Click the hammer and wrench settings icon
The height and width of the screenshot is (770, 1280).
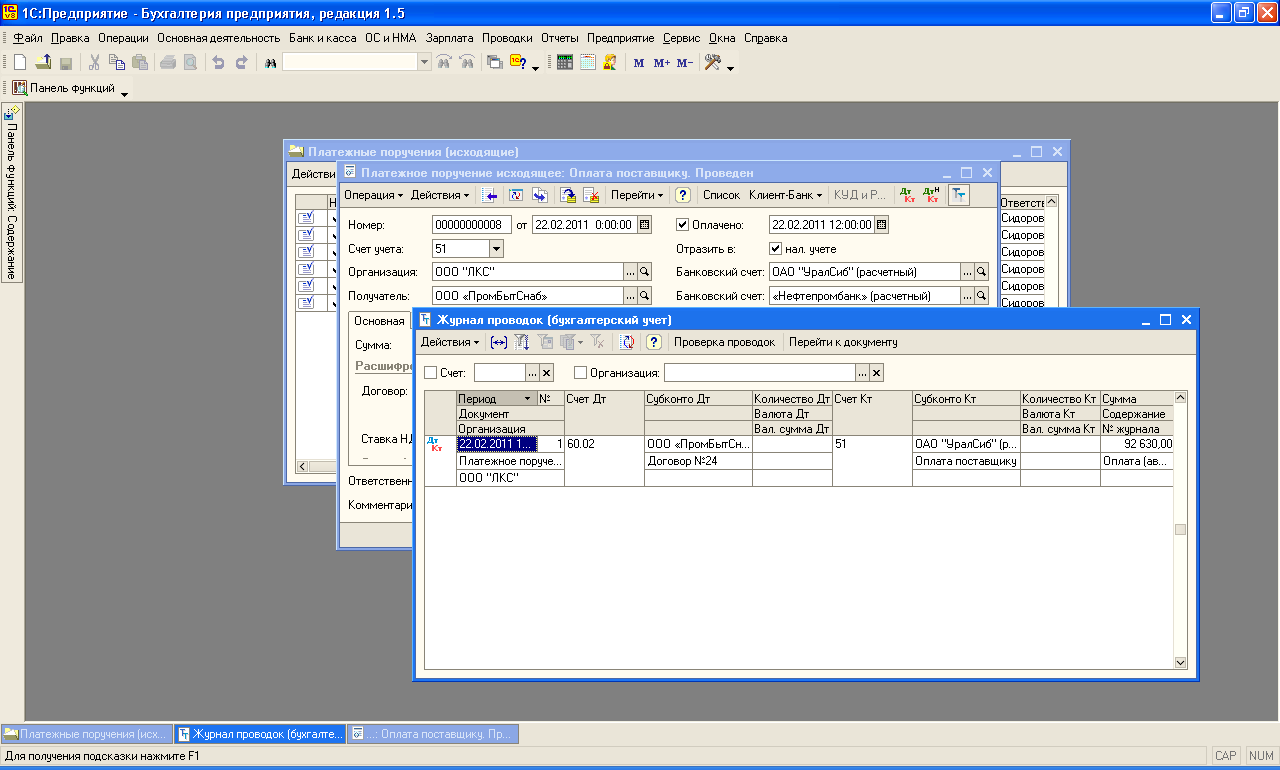pyautogui.click(x=713, y=62)
